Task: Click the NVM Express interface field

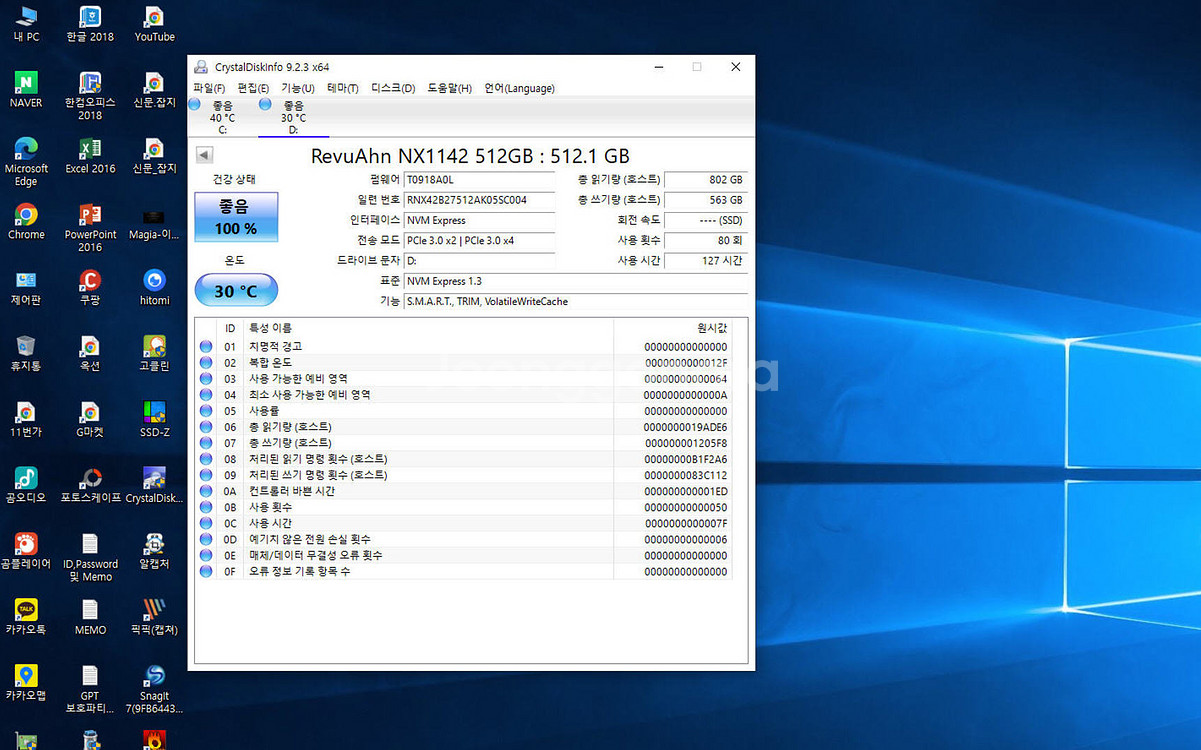Action: click(x=479, y=220)
